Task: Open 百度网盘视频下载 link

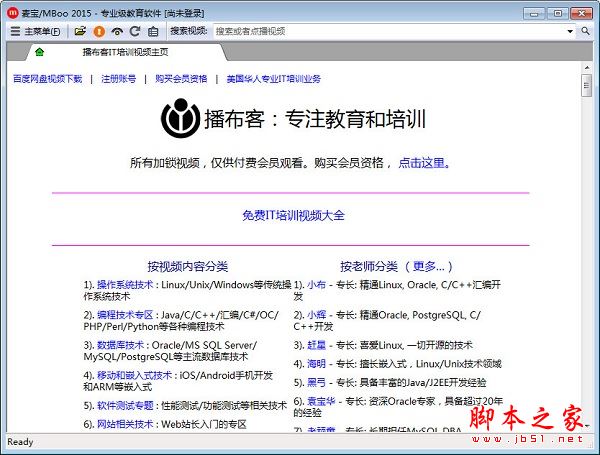Action: (47, 79)
